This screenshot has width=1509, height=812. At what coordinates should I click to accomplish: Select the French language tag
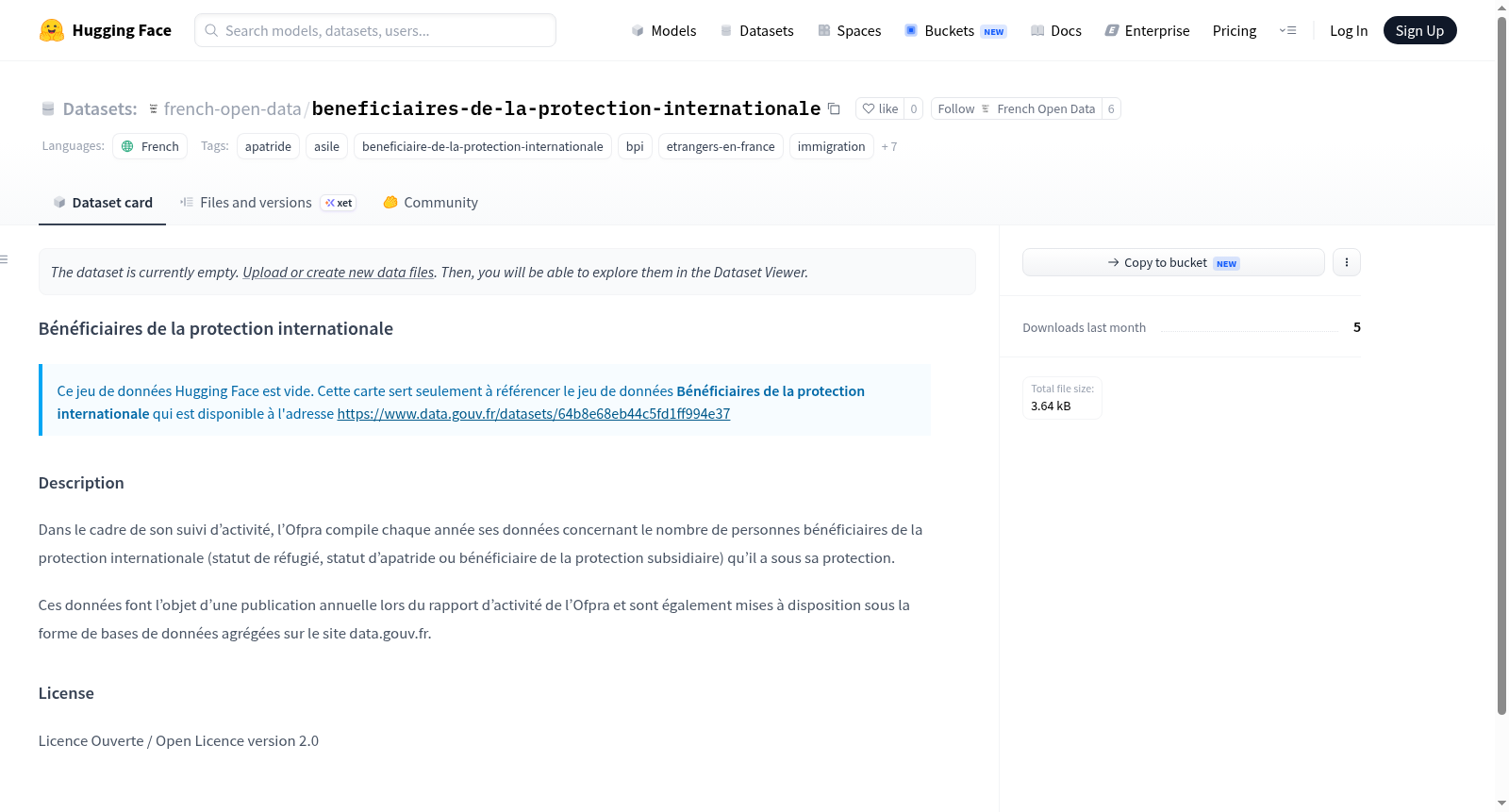point(150,146)
